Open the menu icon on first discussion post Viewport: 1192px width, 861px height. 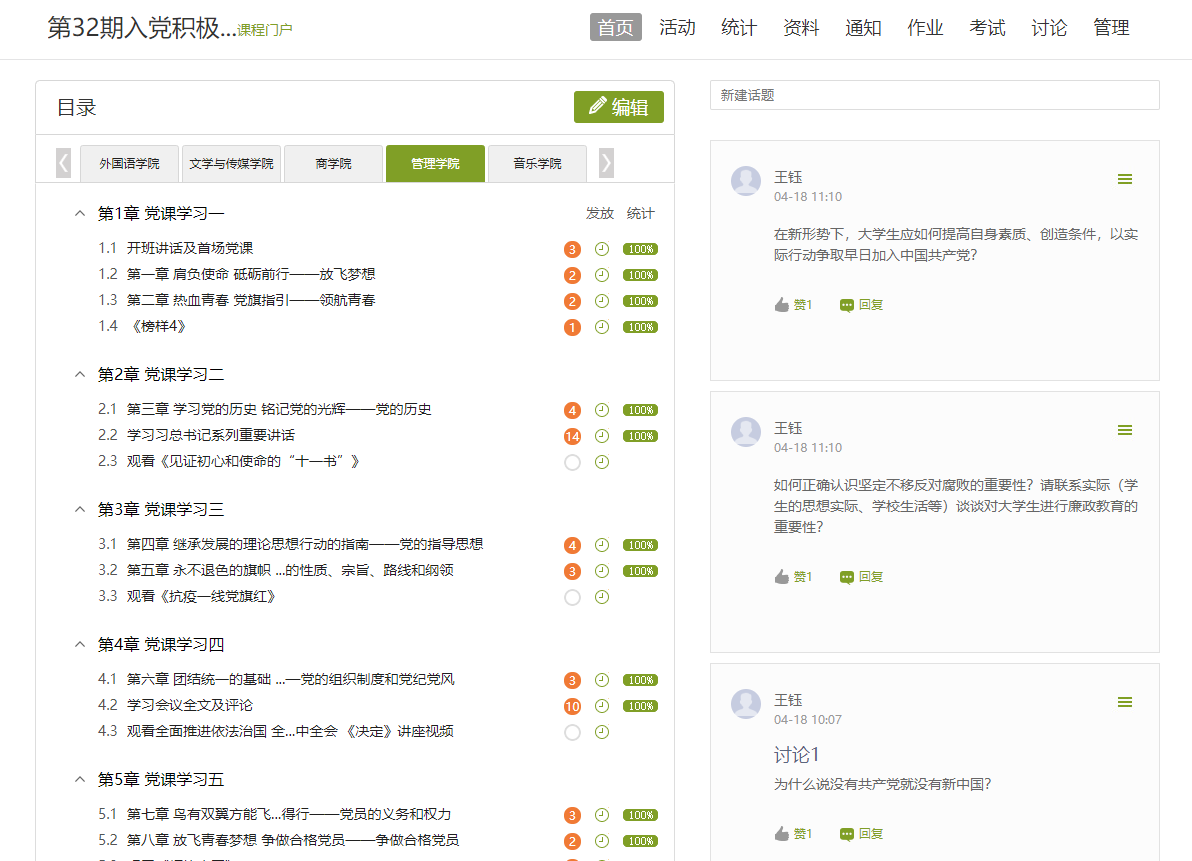point(1125,179)
